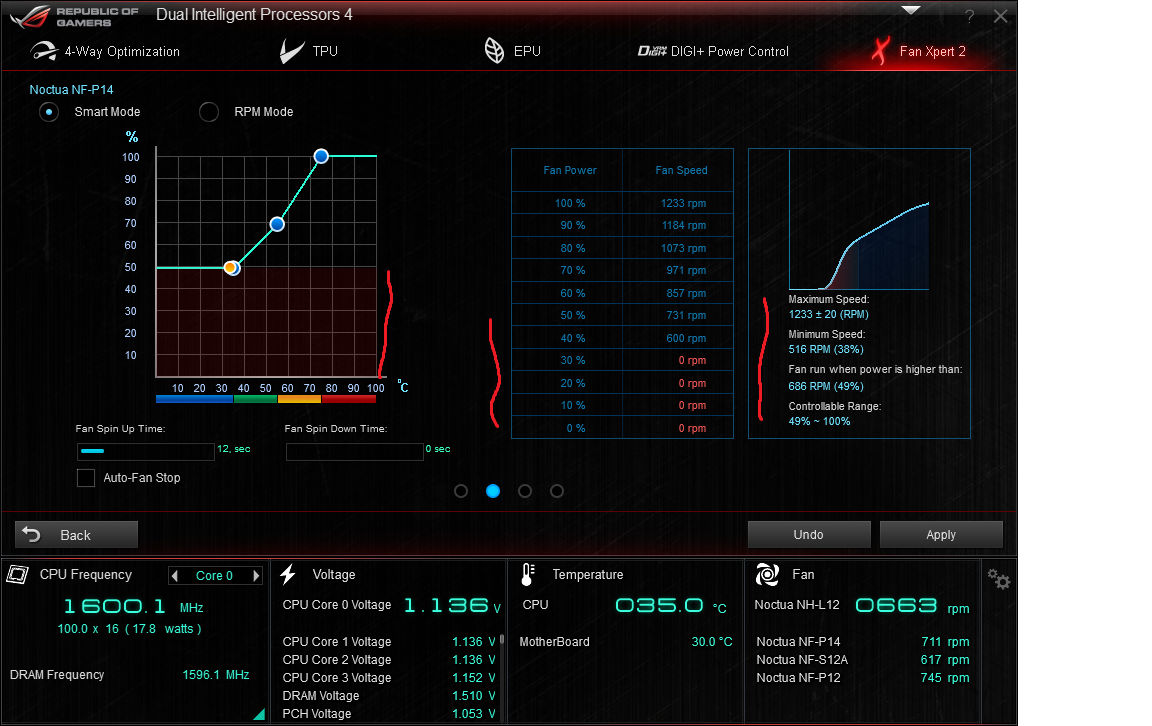Click the Apply button
This screenshot has height=726, width=1152.
(941, 534)
